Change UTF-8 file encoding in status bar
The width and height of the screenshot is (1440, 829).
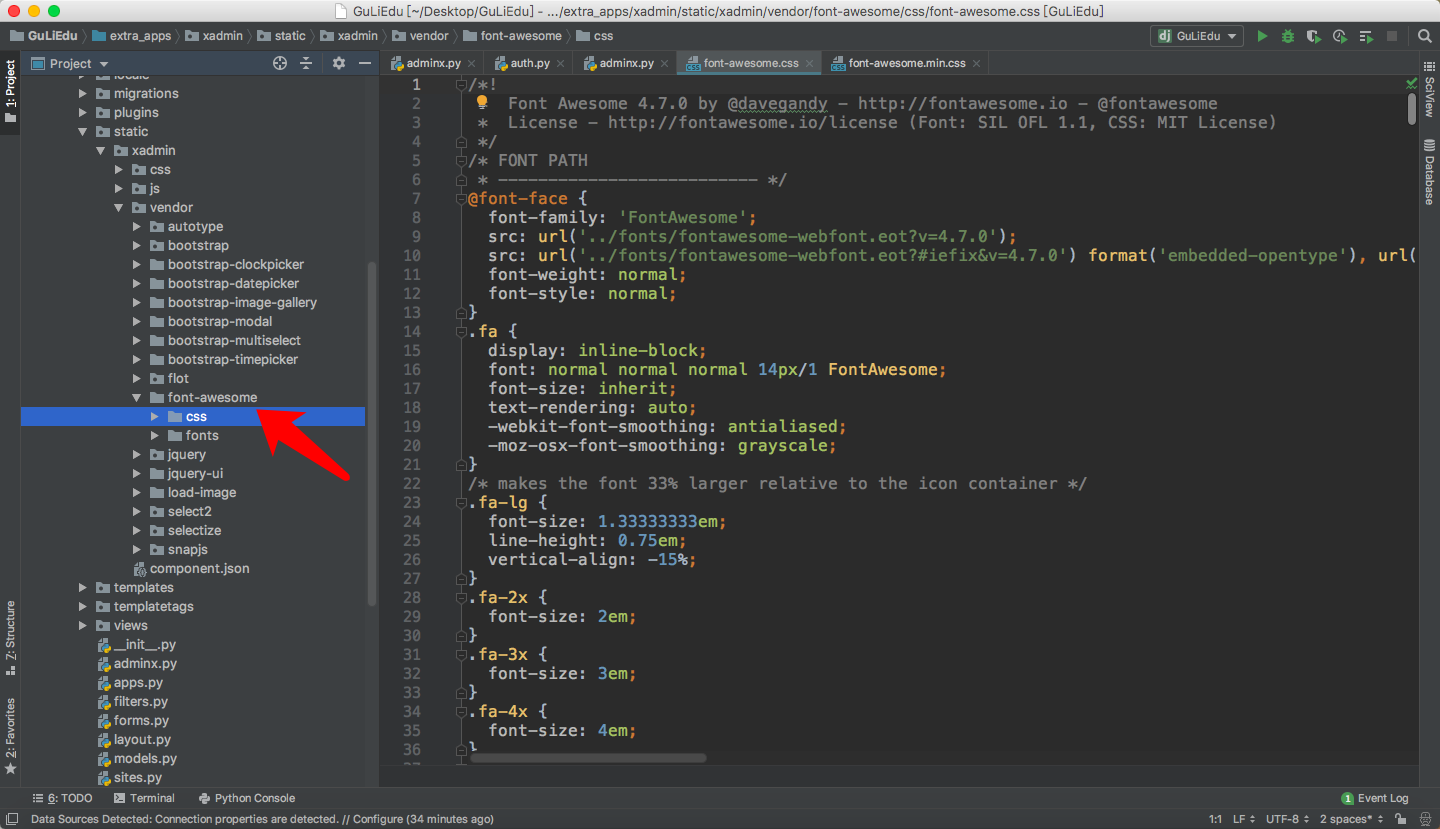[1287, 819]
